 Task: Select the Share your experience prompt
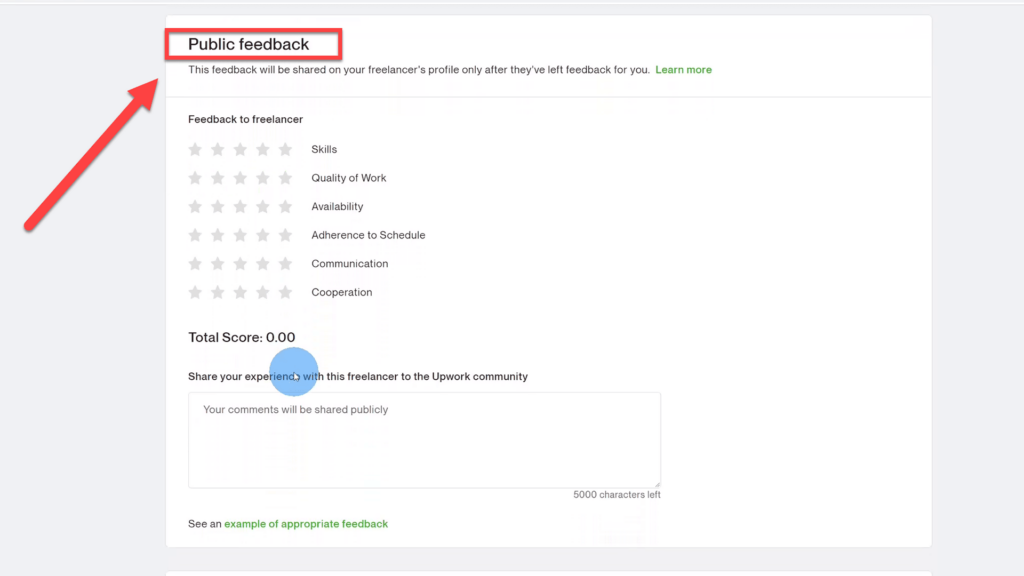[x=358, y=377]
